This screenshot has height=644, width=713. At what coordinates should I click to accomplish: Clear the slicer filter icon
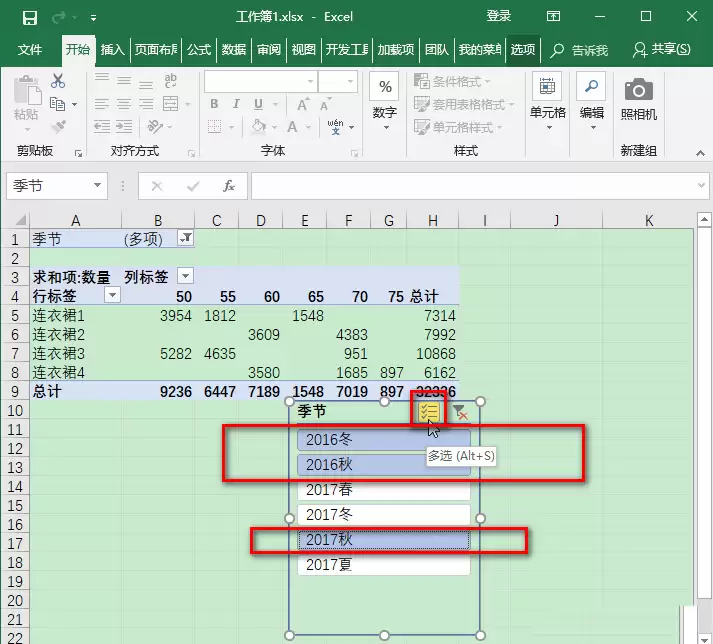tap(461, 412)
